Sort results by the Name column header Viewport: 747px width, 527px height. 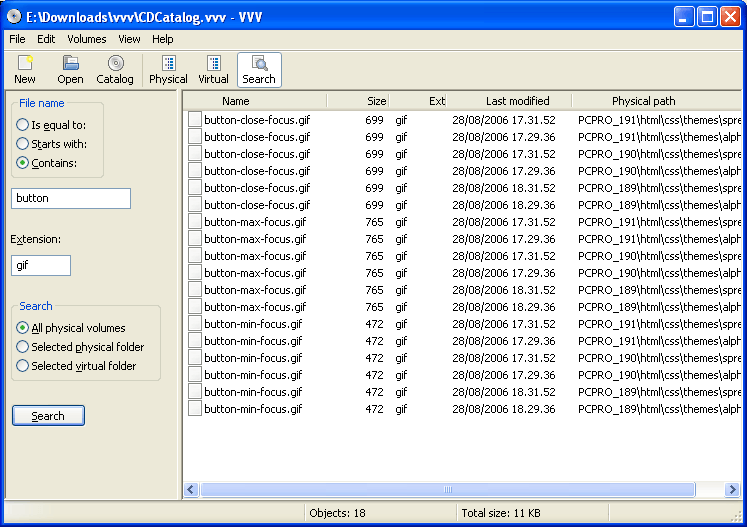[255, 101]
